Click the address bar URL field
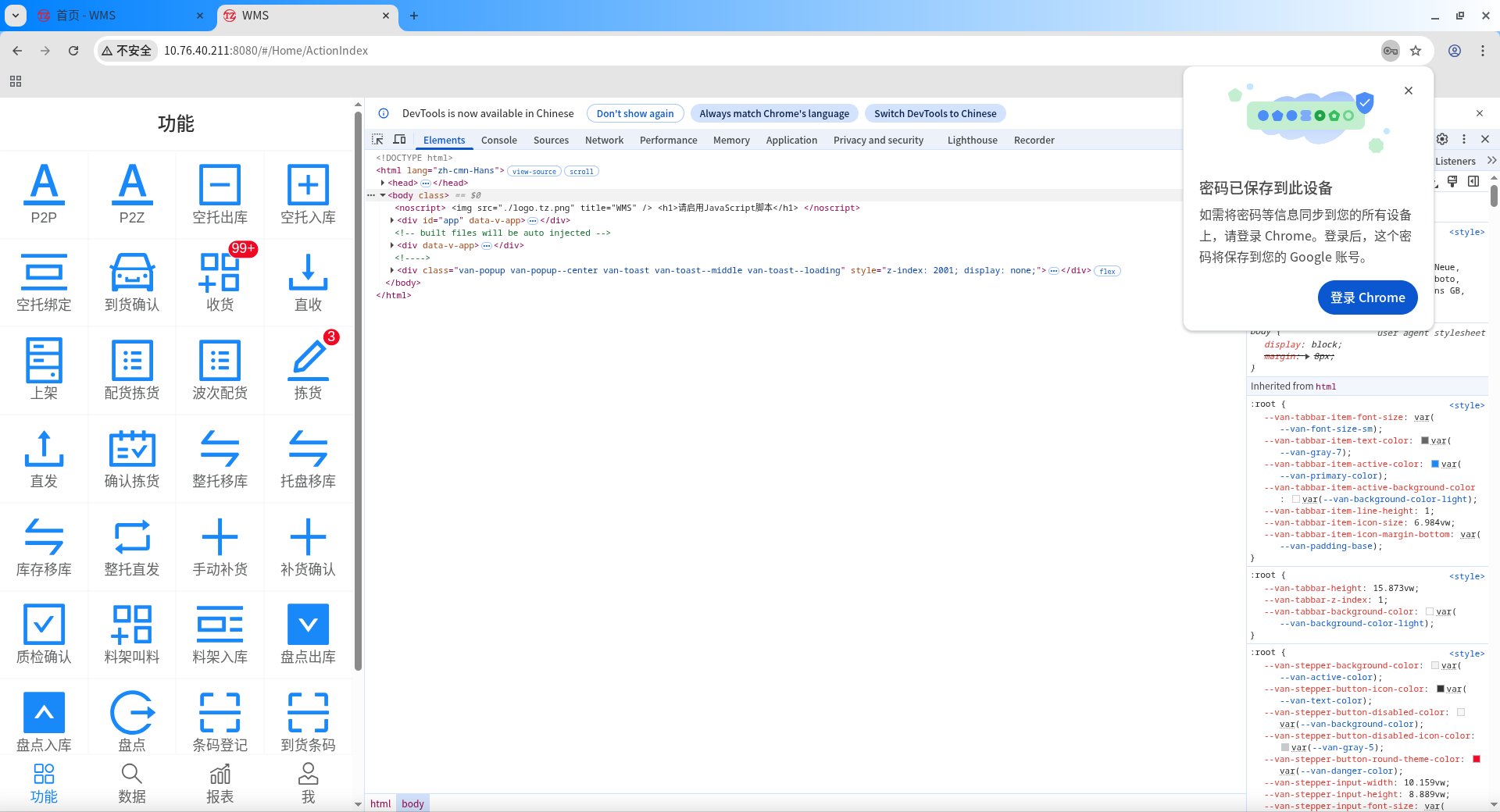 pyautogui.click(x=770, y=51)
